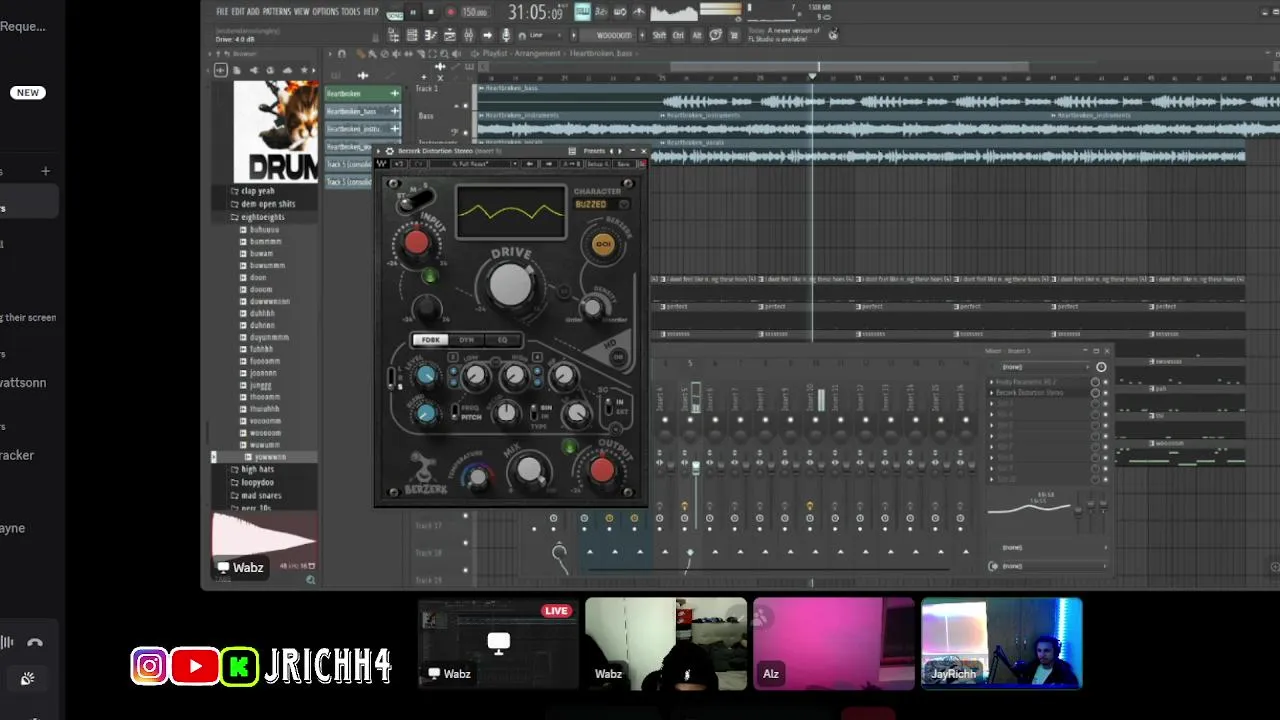Select the Heartbroken pattern button
This screenshot has width=1280, height=720.
pos(362,94)
